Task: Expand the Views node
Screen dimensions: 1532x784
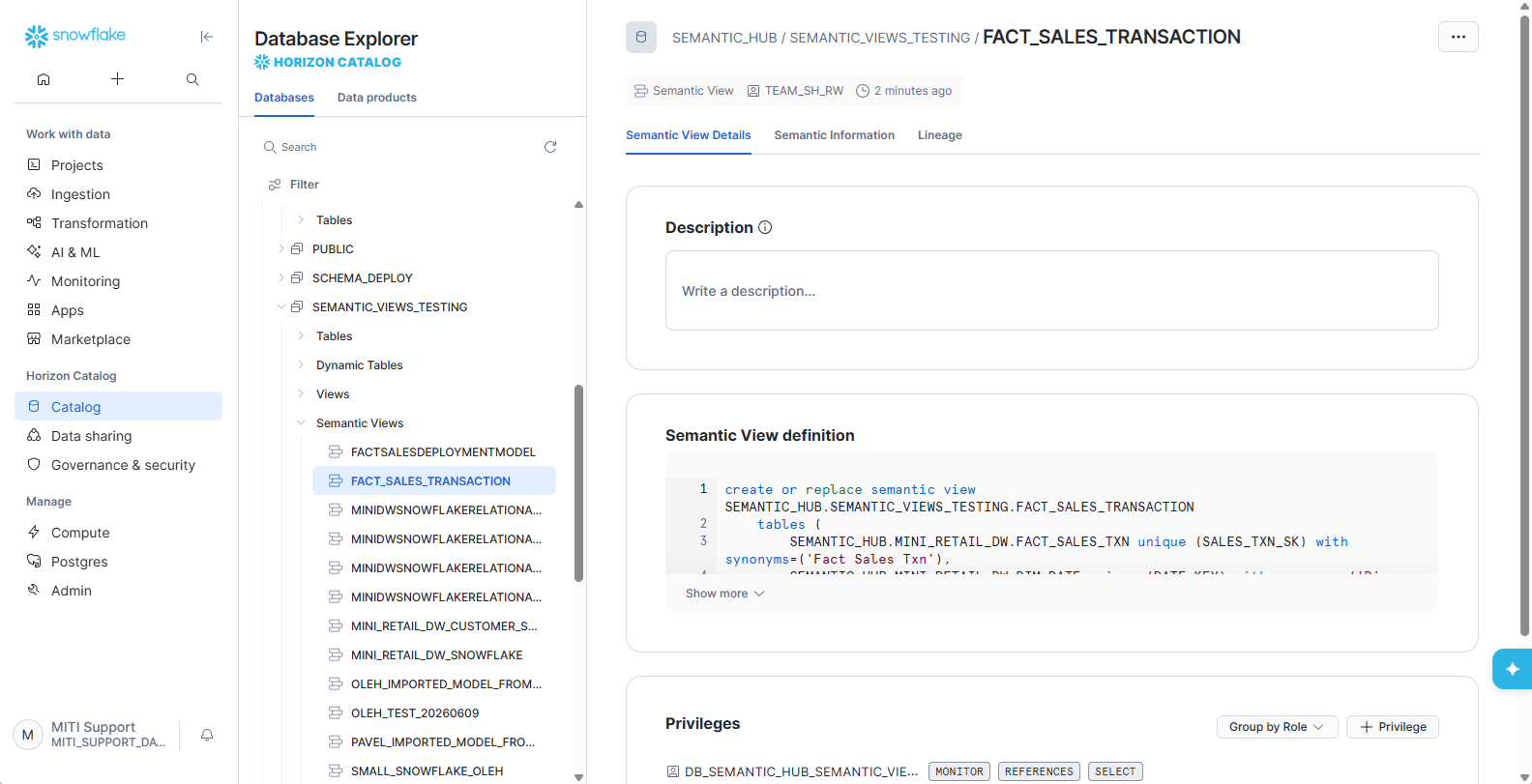Action: click(301, 393)
